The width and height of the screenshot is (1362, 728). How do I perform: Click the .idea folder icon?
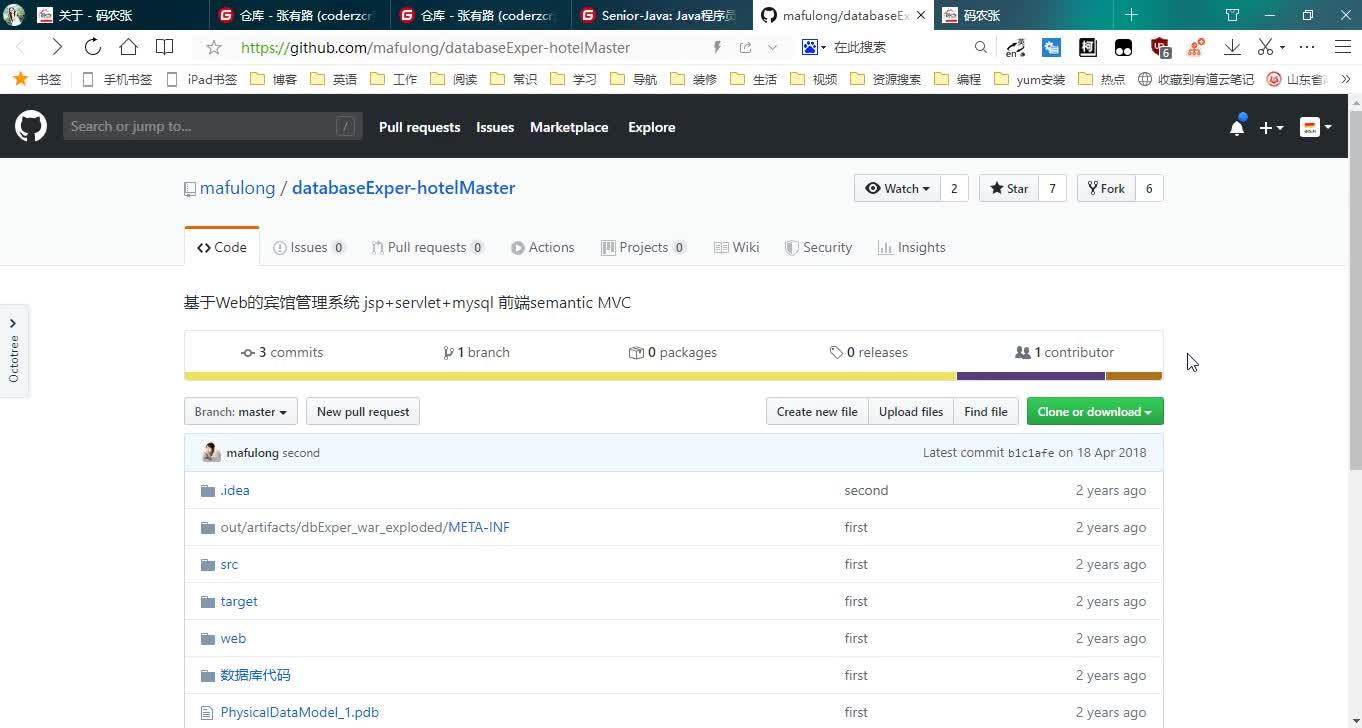pyautogui.click(x=208, y=490)
